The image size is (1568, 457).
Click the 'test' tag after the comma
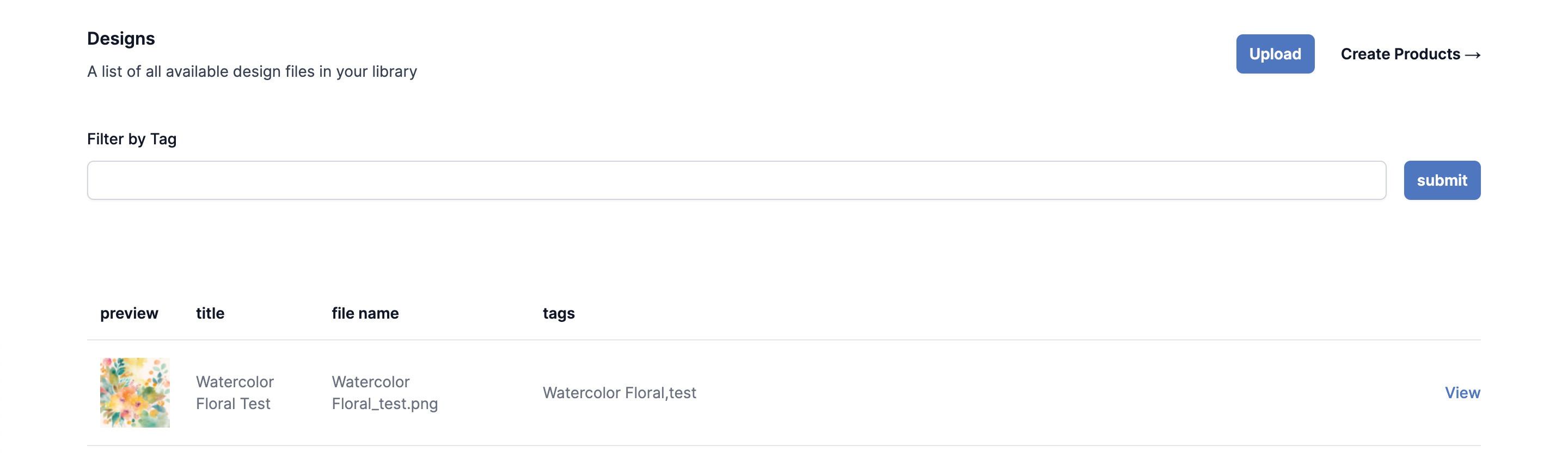[x=682, y=393]
